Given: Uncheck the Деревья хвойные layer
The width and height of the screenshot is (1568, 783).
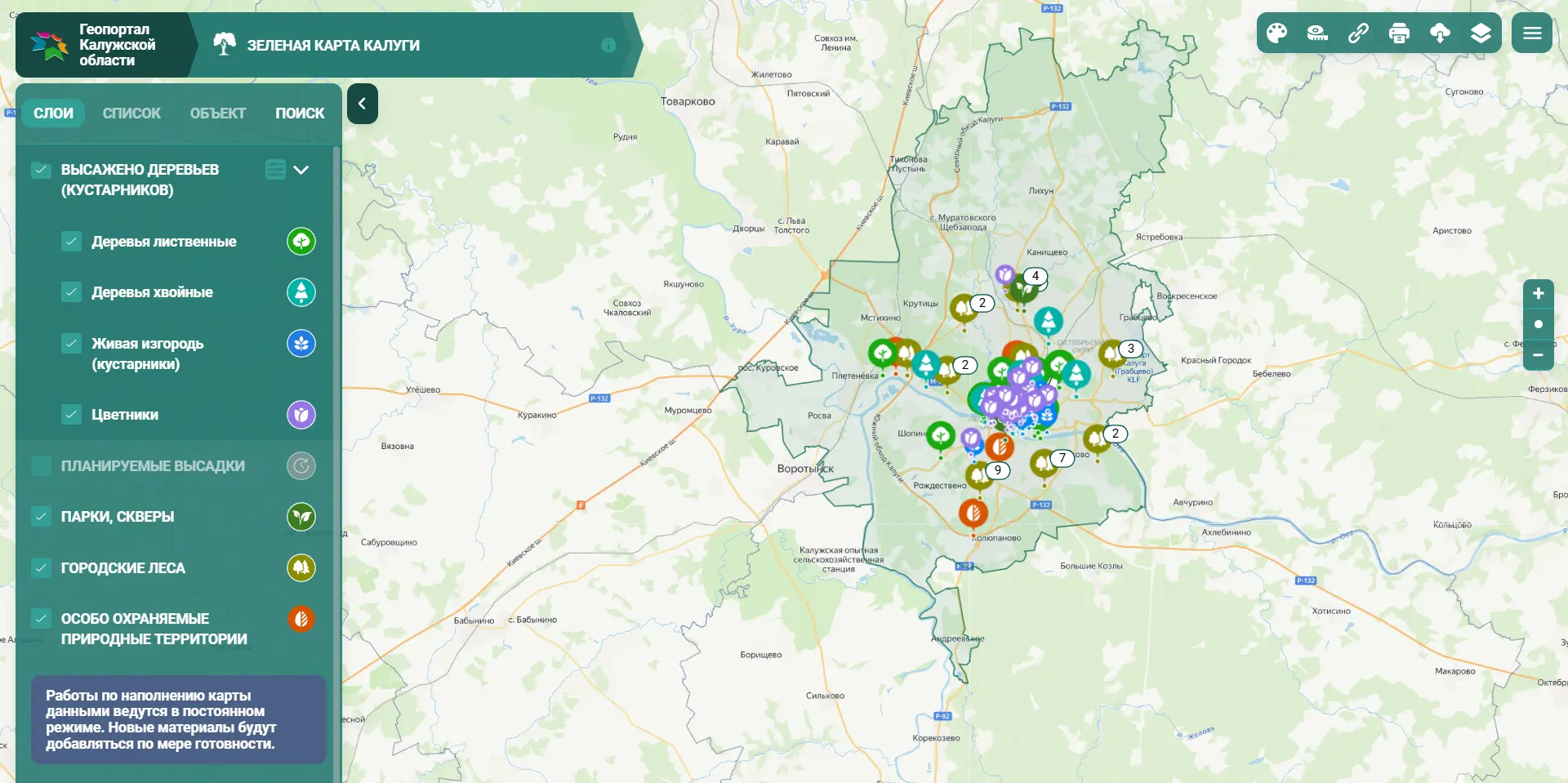Looking at the screenshot, I should 71,292.
